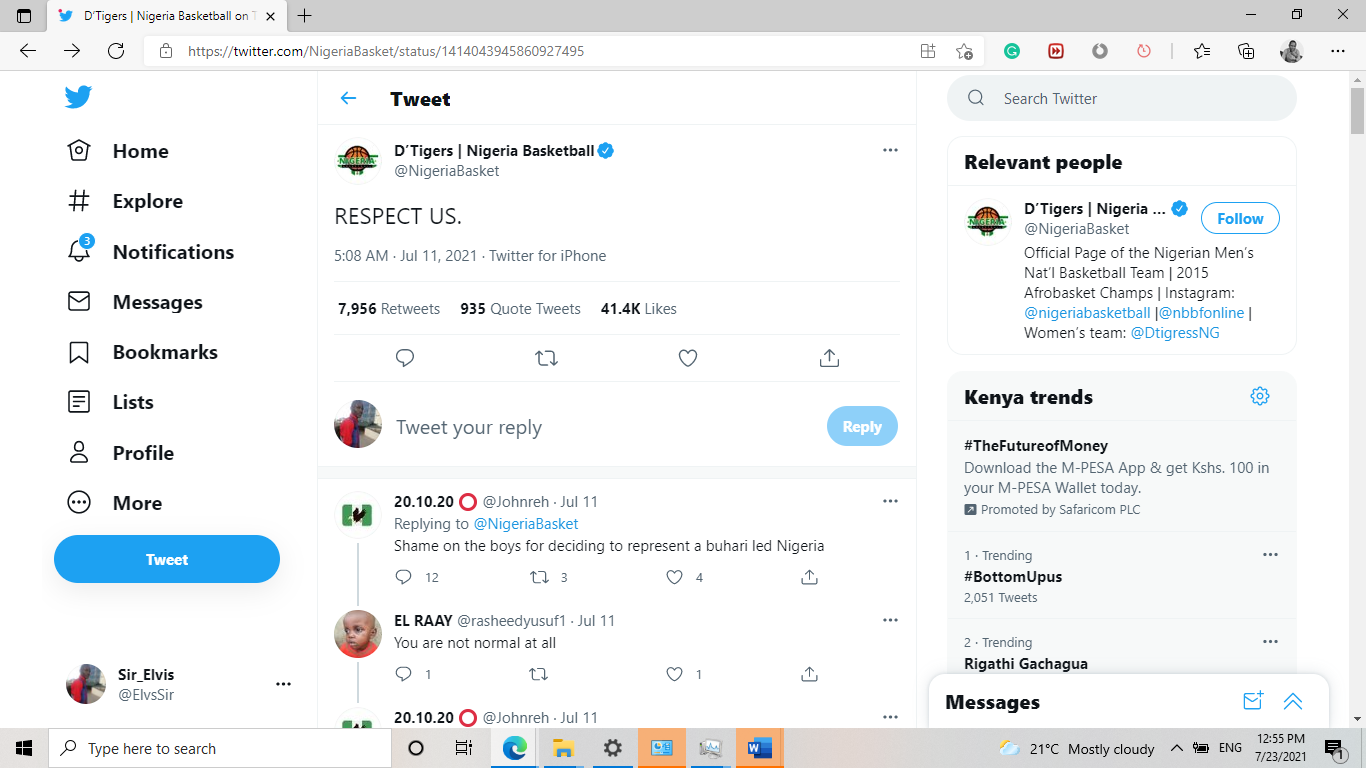Image resolution: width=1366 pixels, height=768 pixels.
Task: Open Windows notification center icon
Action: click(x=1333, y=748)
